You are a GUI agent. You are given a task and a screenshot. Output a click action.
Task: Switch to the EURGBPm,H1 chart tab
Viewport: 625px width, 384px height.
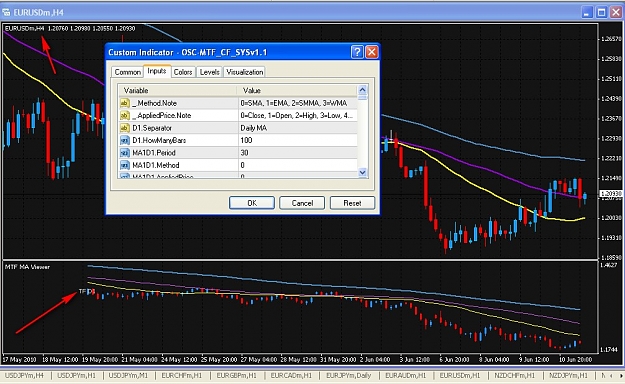pos(236,376)
